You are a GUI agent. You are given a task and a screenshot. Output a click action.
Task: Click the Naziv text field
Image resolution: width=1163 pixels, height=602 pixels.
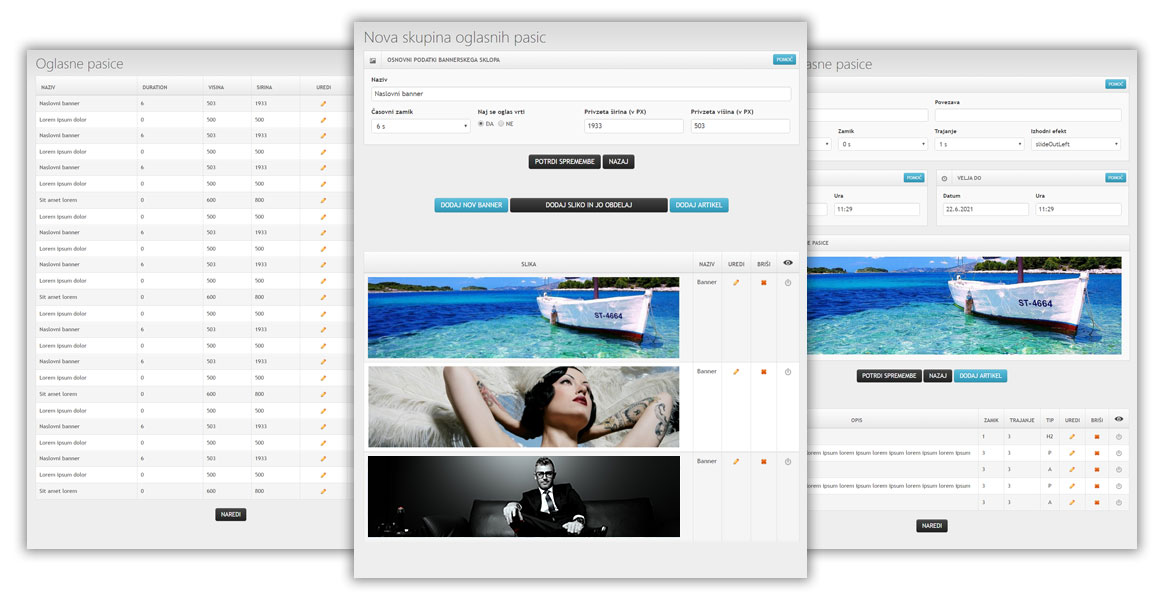[x=580, y=94]
